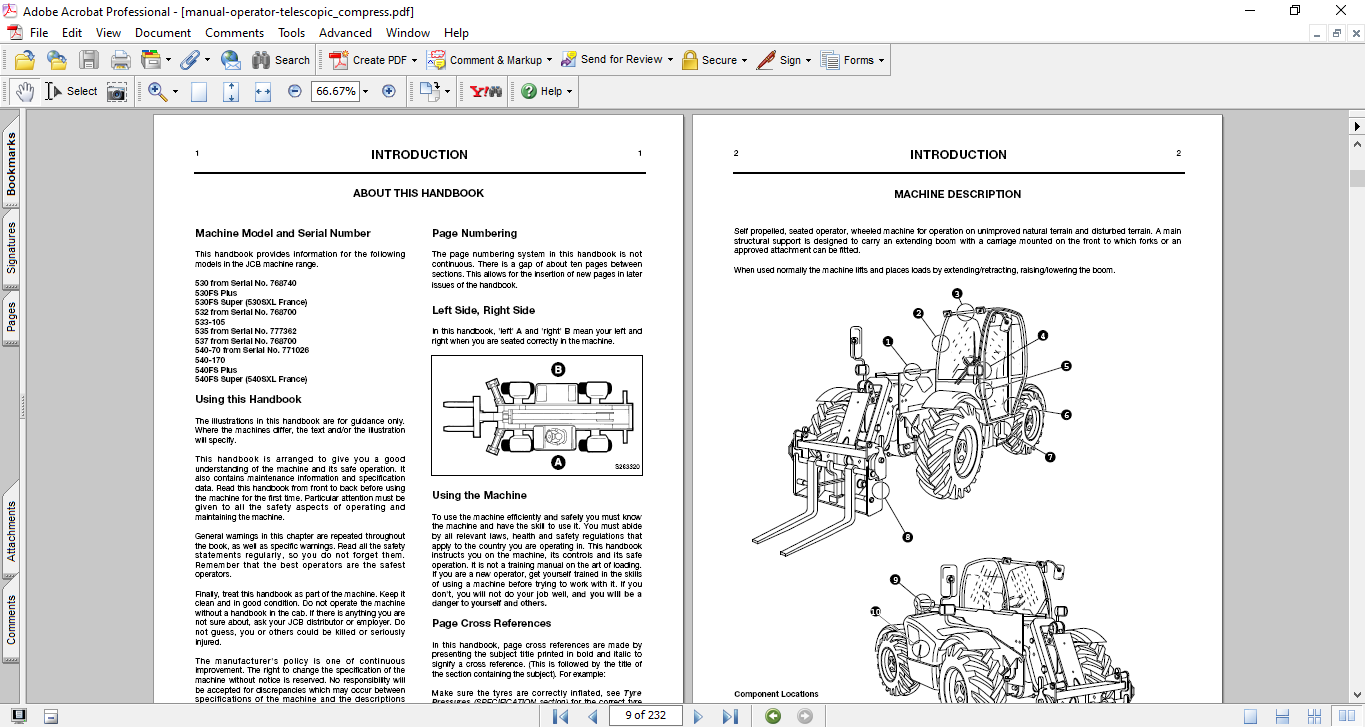Switch to single page layout
This screenshot has width=1365, height=727.
(x=1250, y=716)
